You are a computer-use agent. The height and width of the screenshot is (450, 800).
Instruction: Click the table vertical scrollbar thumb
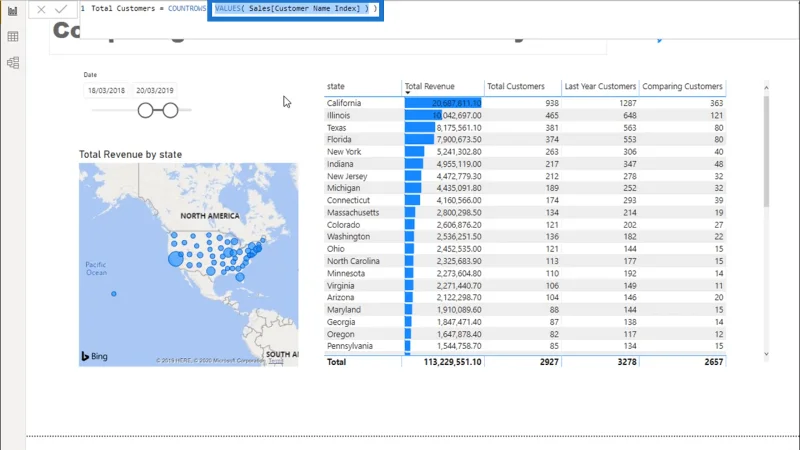tap(766, 151)
